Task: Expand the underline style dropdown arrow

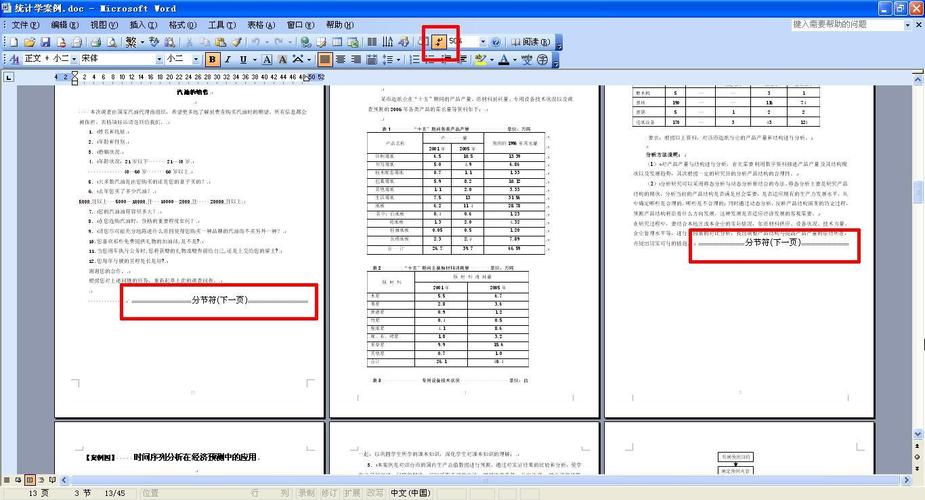Action: click(254, 59)
